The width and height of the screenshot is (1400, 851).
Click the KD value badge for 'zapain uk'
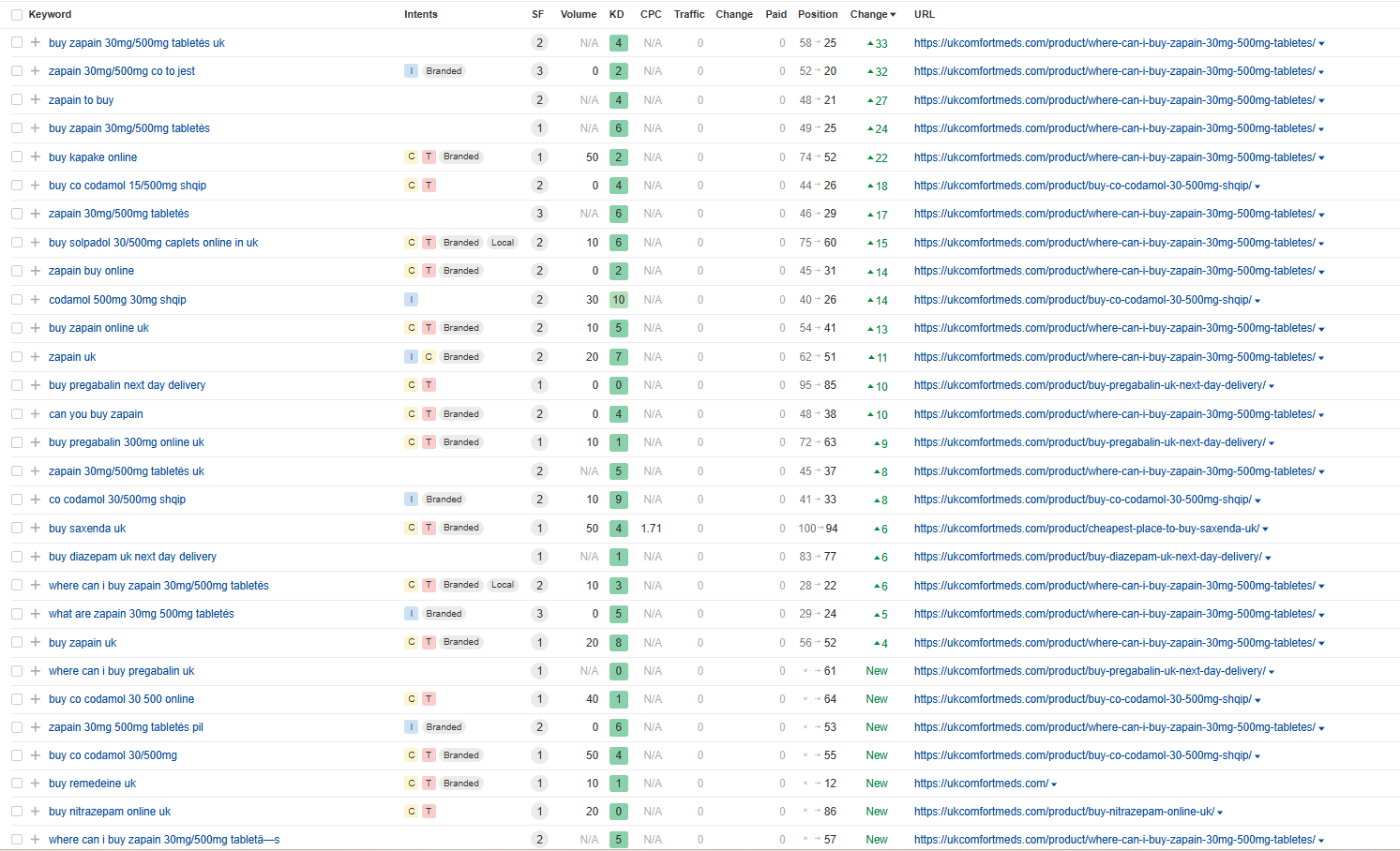618,357
